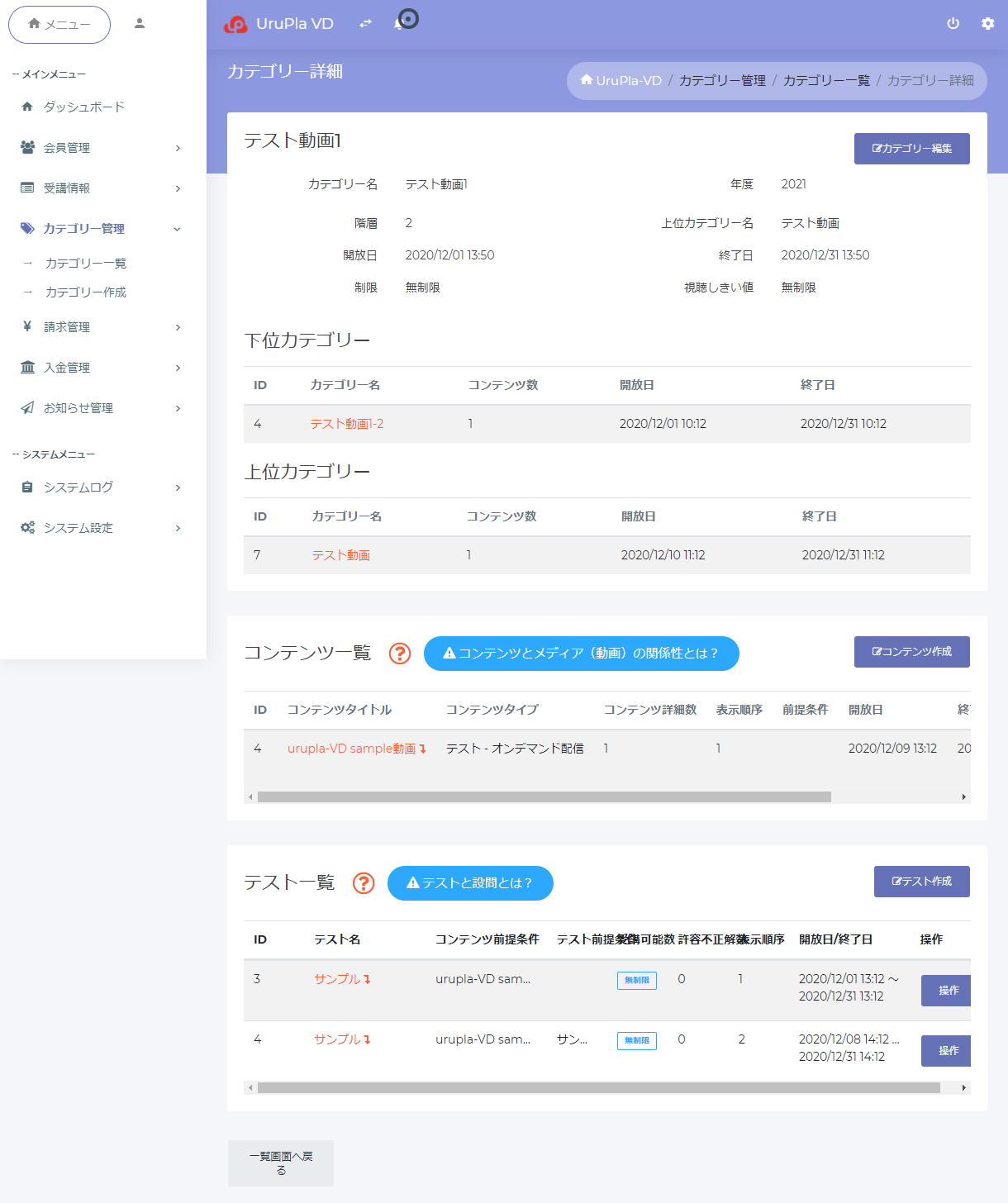The image size is (1008, 1203).
Task: Click コンテンツとメディア（動画）の関係性とは？ button
Action: click(582, 654)
